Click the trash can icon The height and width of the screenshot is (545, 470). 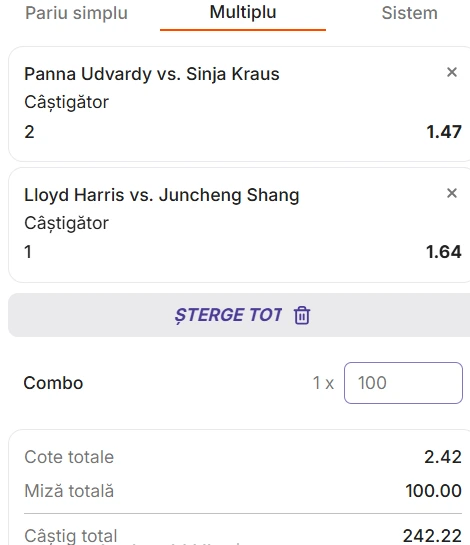302,315
